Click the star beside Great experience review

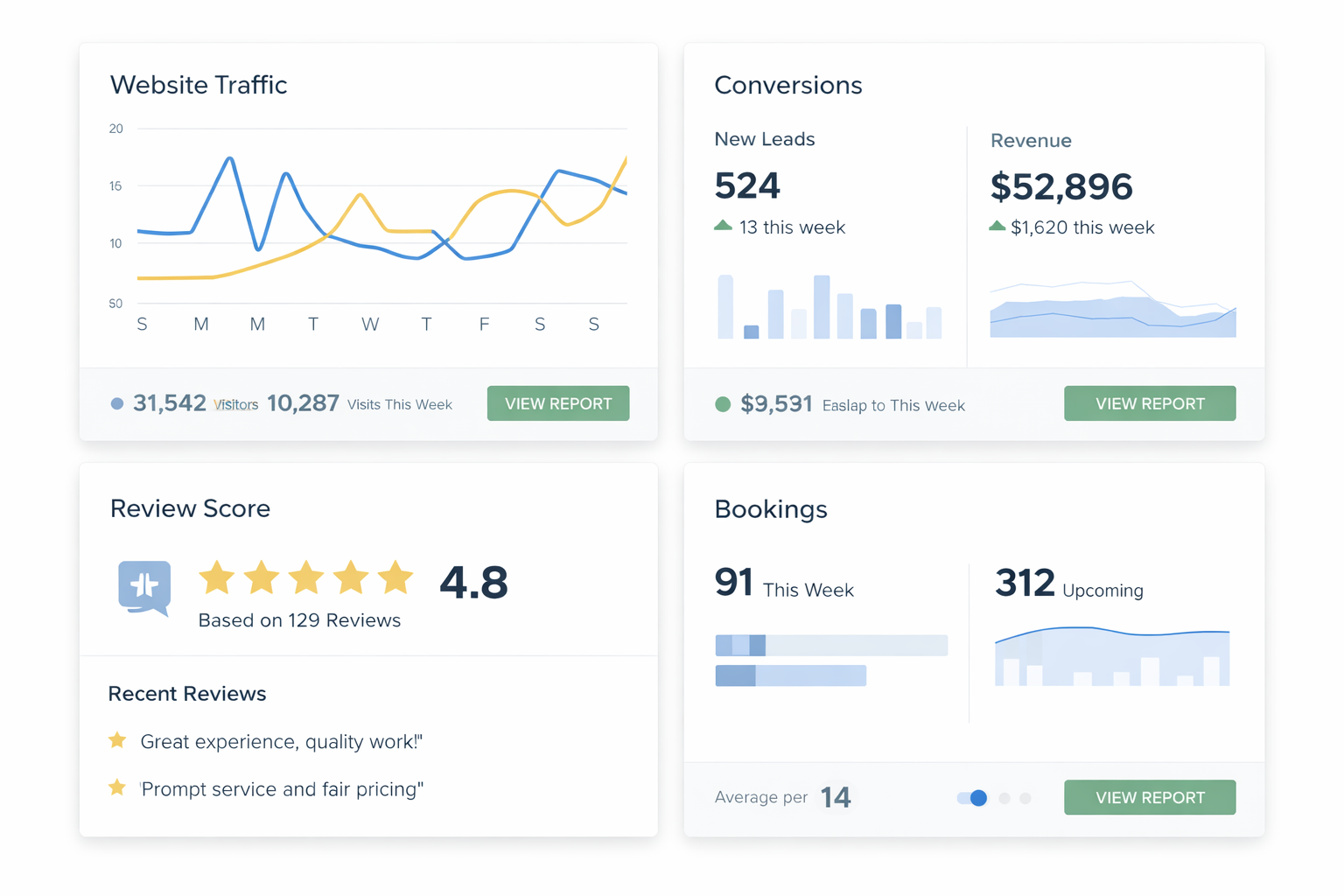point(117,740)
